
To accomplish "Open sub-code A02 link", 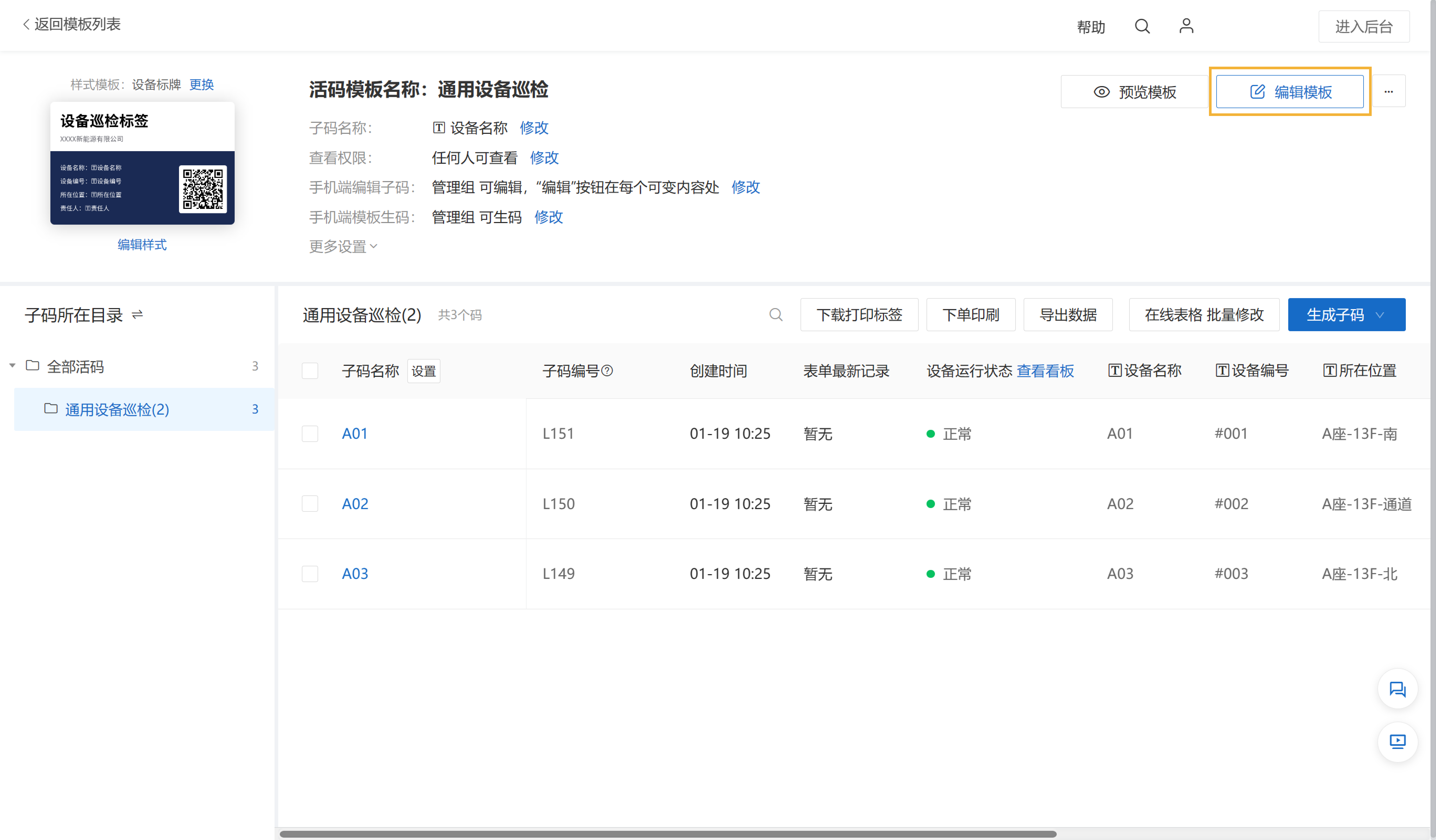I will coord(355,504).
